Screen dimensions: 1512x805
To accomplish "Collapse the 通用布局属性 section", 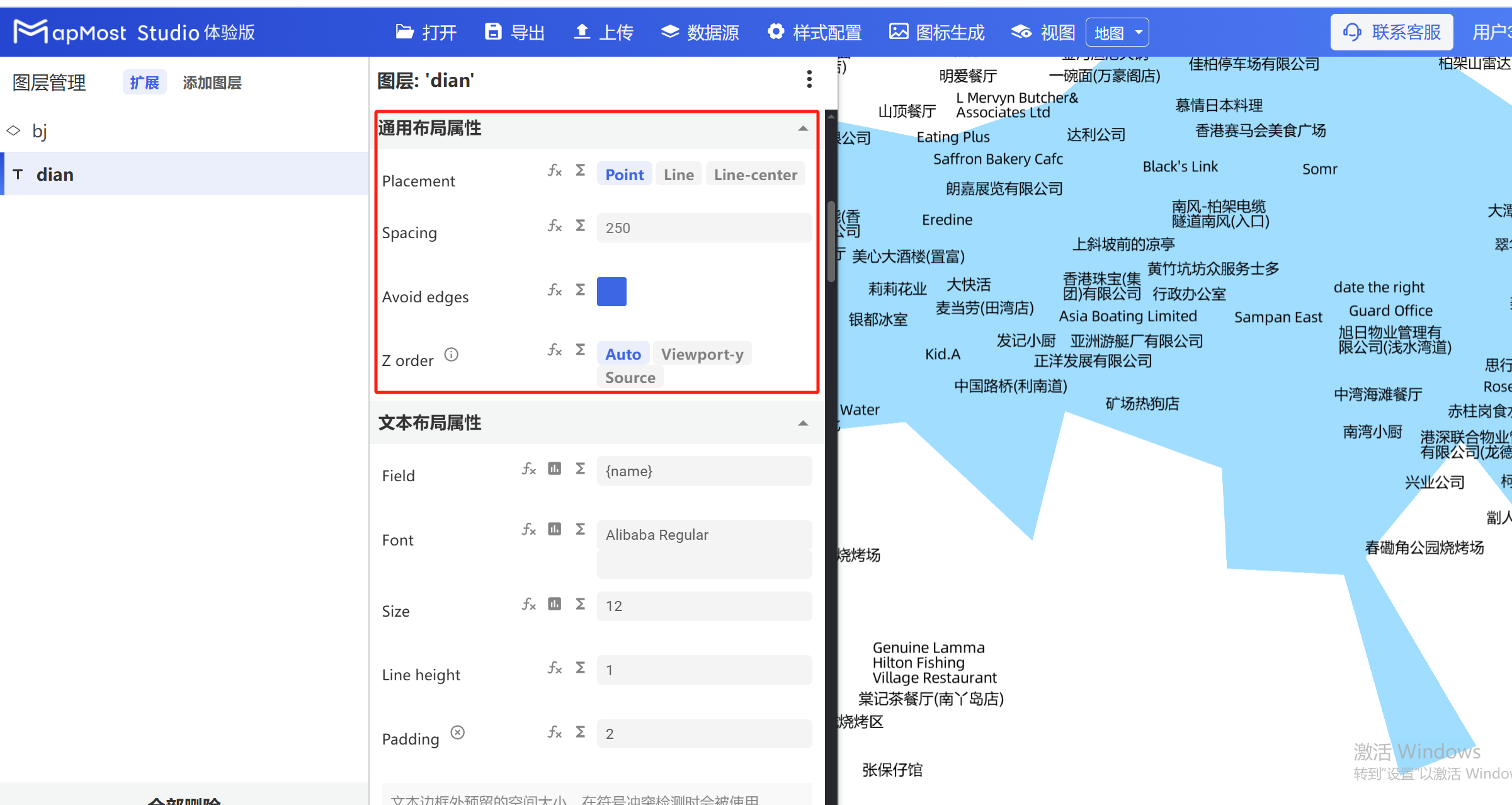I will (x=802, y=128).
